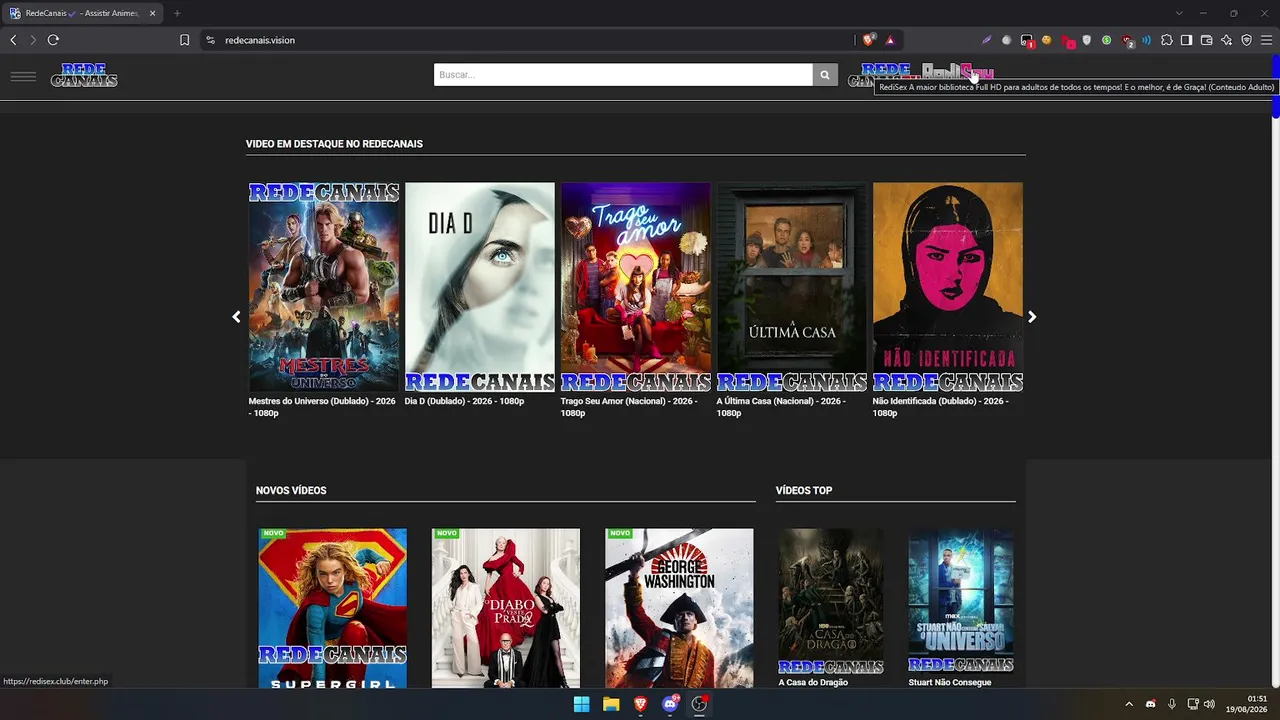Open a new browser tab

click(177, 13)
